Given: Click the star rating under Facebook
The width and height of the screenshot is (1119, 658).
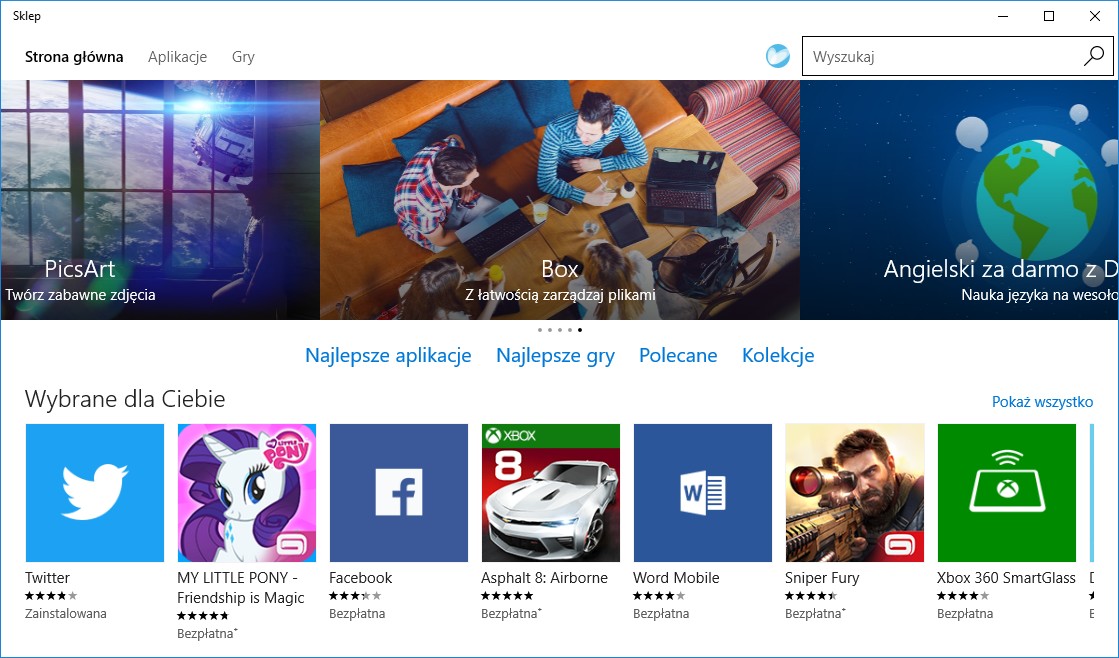Looking at the screenshot, I should 355,596.
